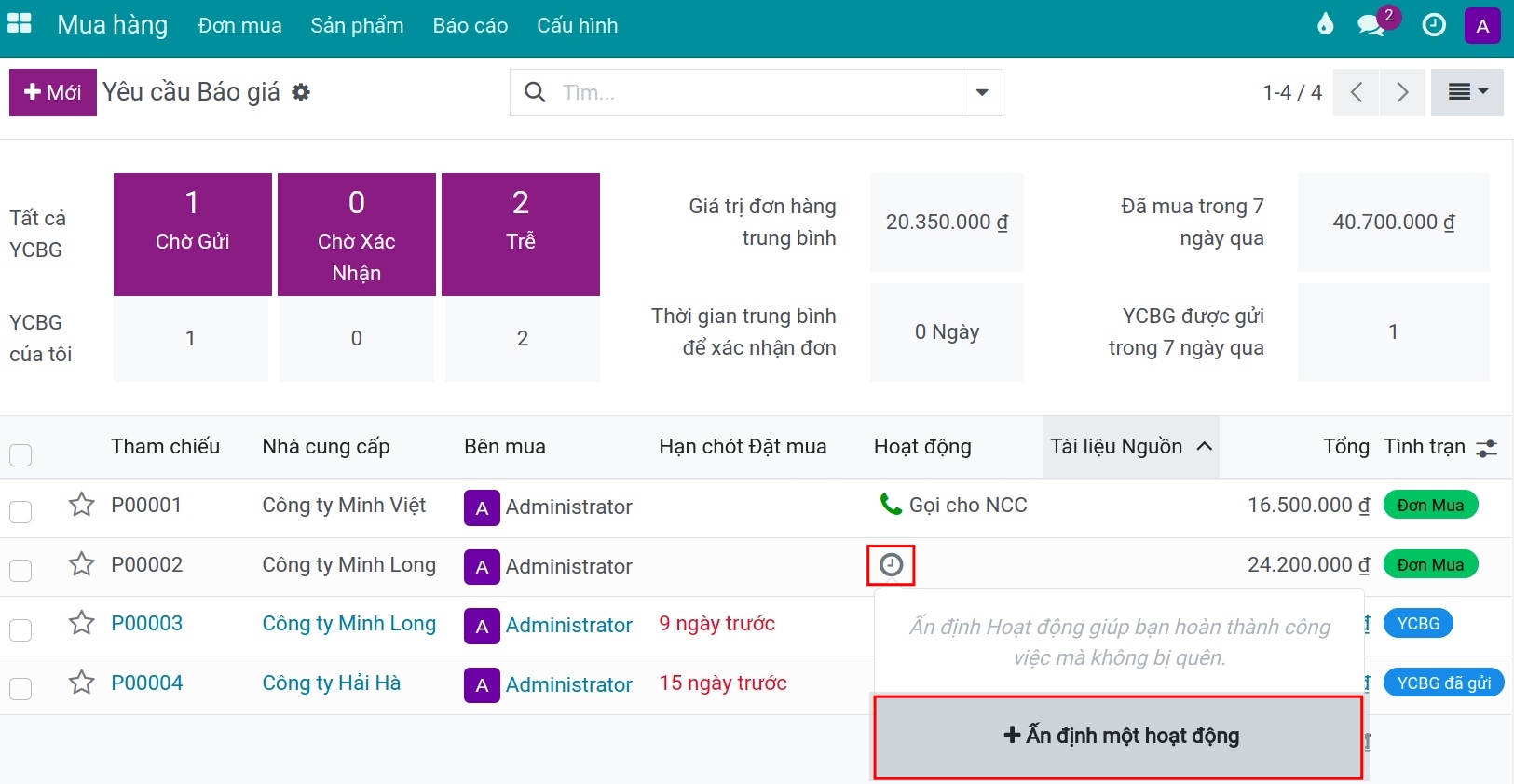Click the 16.500.000 đ total cell
This screenshot has height=784, width=1514.
point(1308,506)
